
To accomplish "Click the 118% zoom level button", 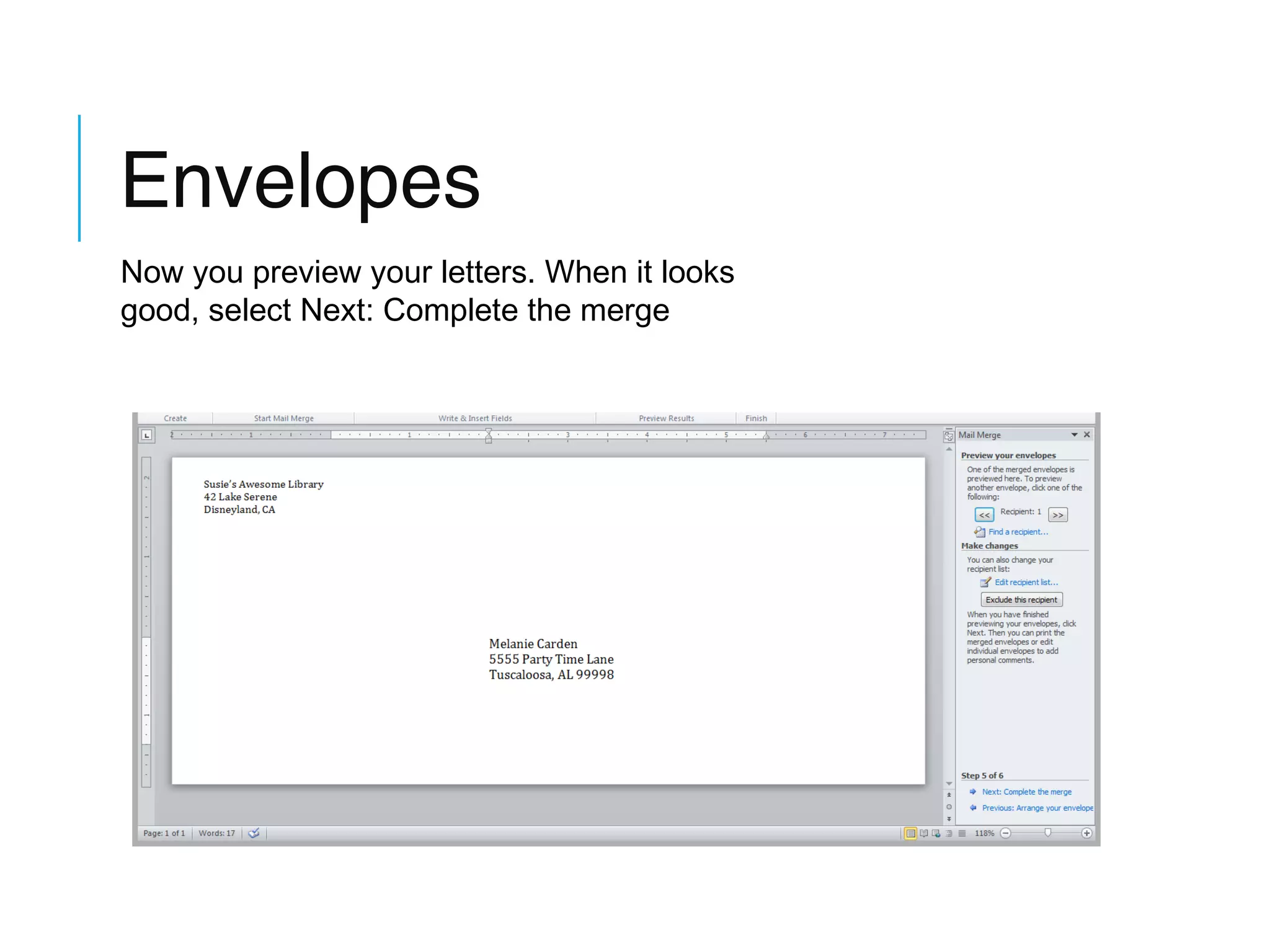I will coord(984,833).
